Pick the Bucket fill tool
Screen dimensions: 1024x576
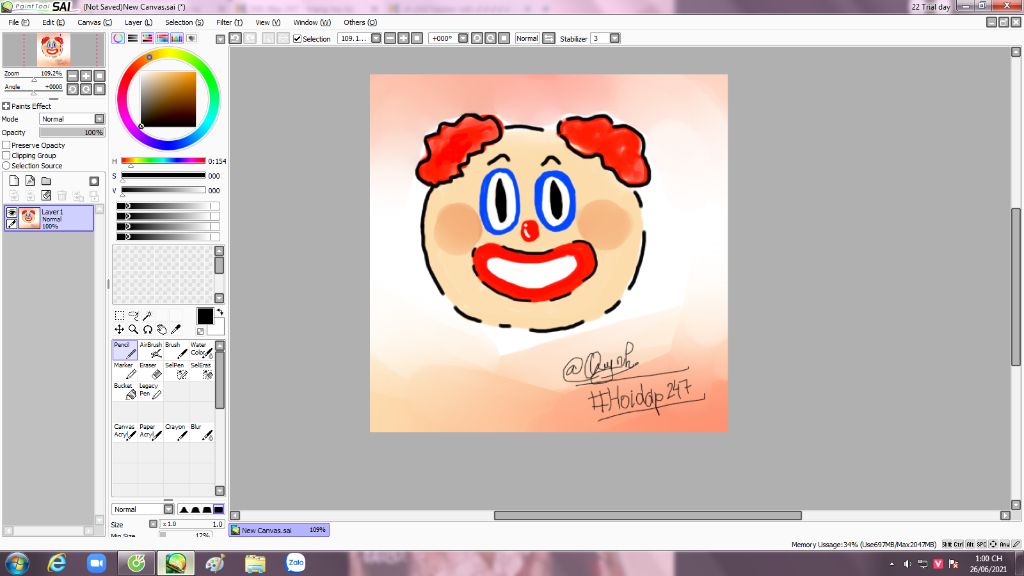coord(124,391)
